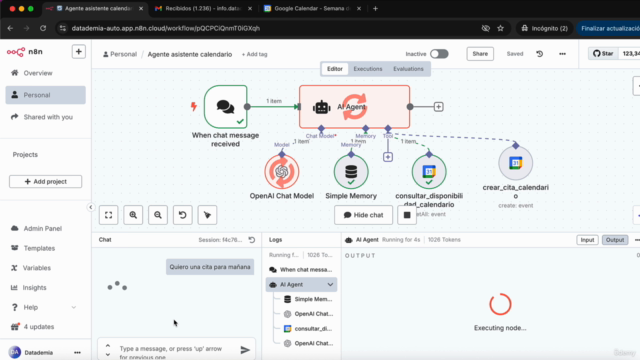Show the Input panel
640x360 pixels.
click(x=587, y=240)
